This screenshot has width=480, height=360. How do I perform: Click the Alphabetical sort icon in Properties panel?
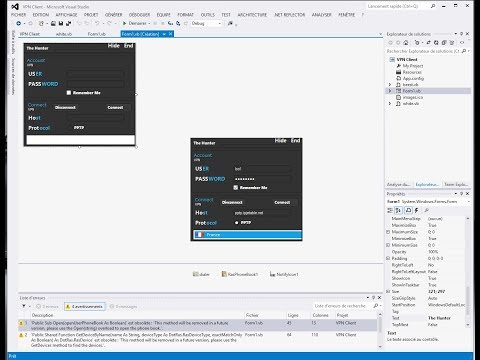coord(399,210)
